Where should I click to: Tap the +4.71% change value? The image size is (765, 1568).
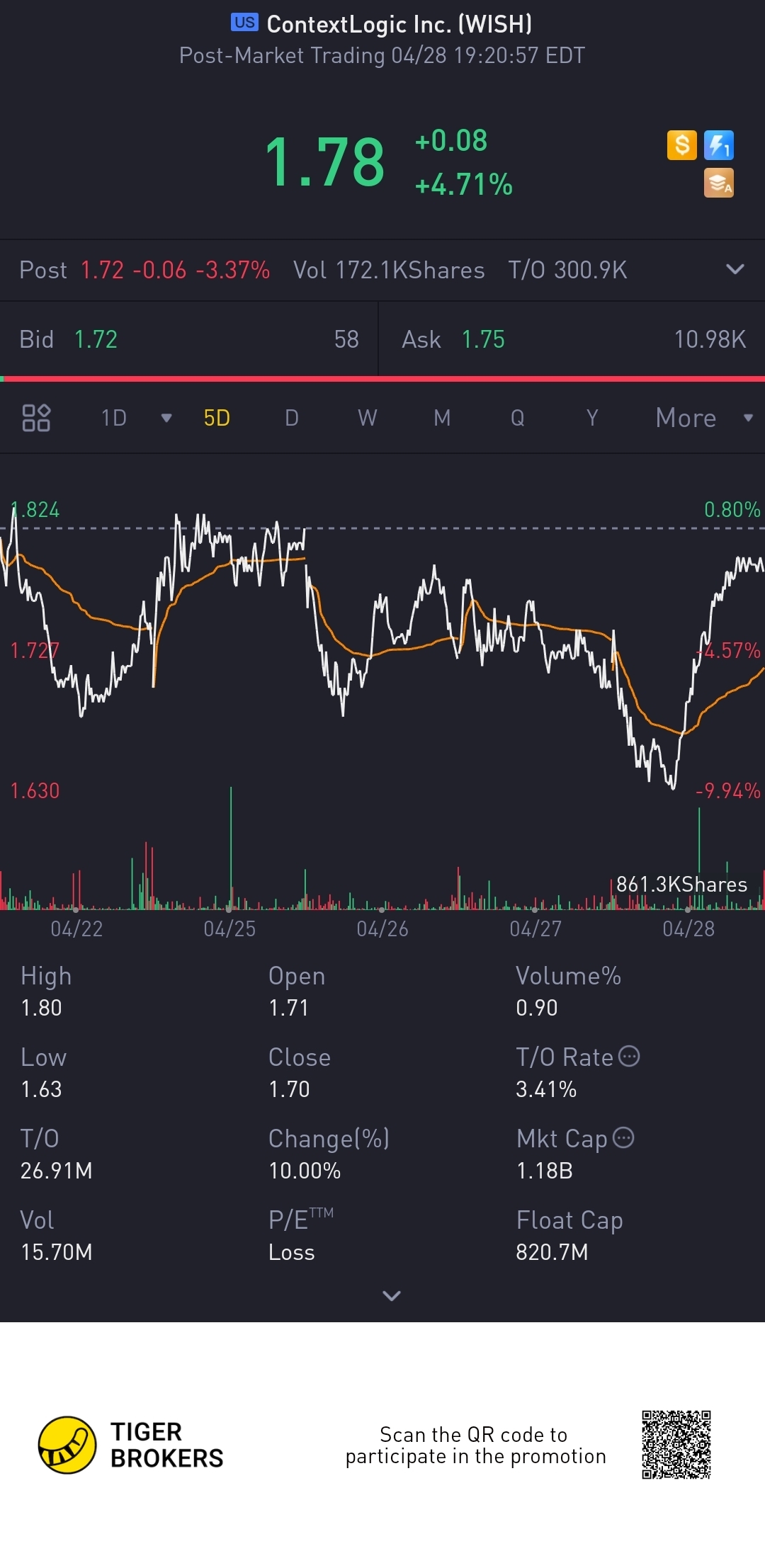(464, 185)
